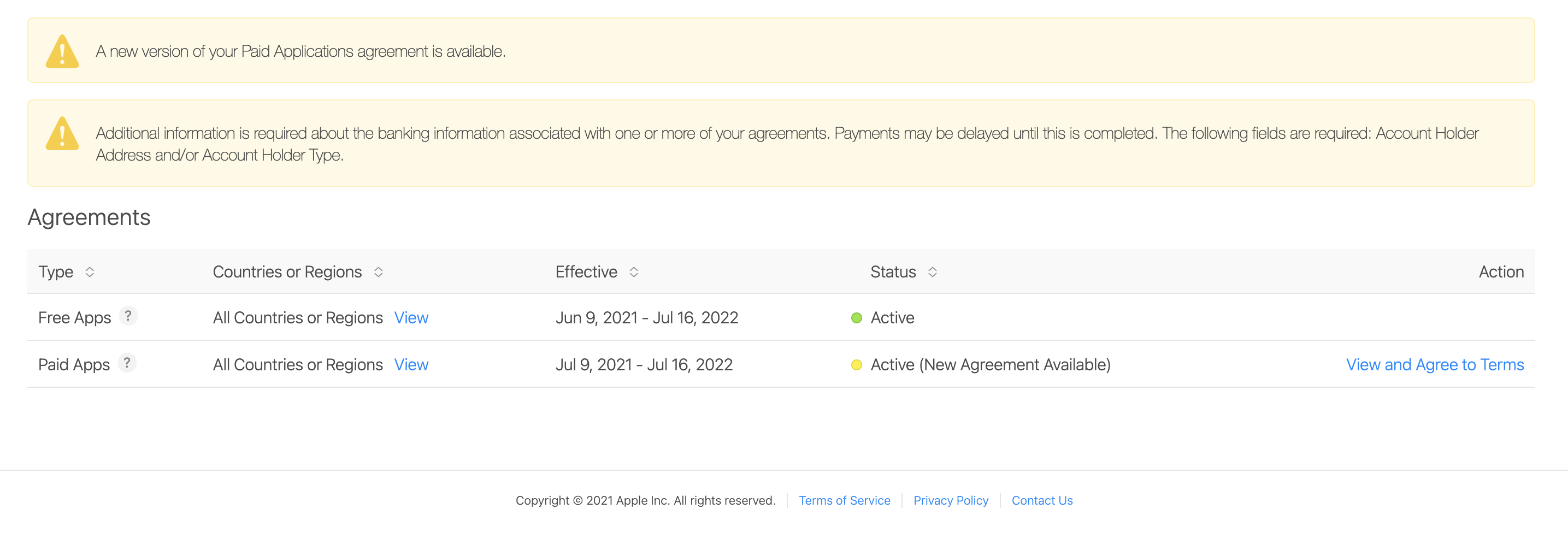1568x544 pixels.
Task: Click All Countries or Regions in Paid Apps row
Action: (x=298, y=364)
